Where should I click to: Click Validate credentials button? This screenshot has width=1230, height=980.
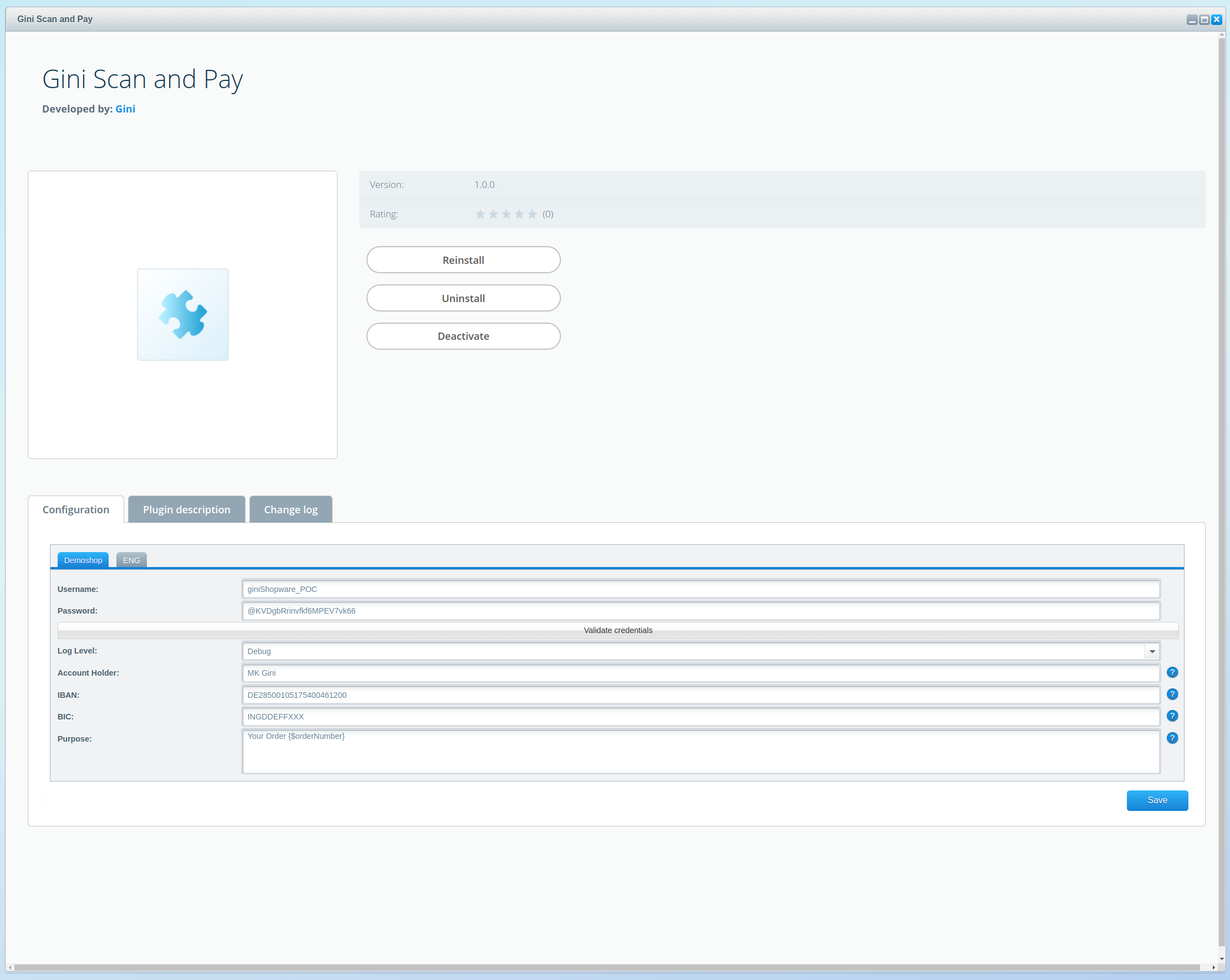pos(618,630)
